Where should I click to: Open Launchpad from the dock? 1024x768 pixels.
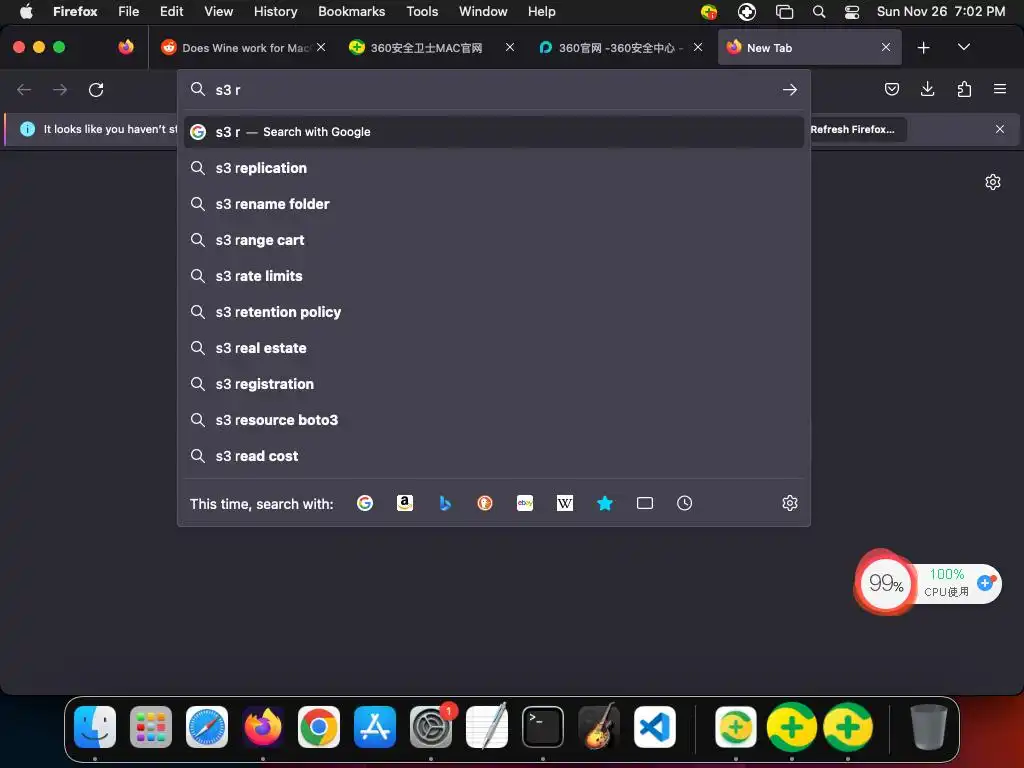click(x=151, y=727)
